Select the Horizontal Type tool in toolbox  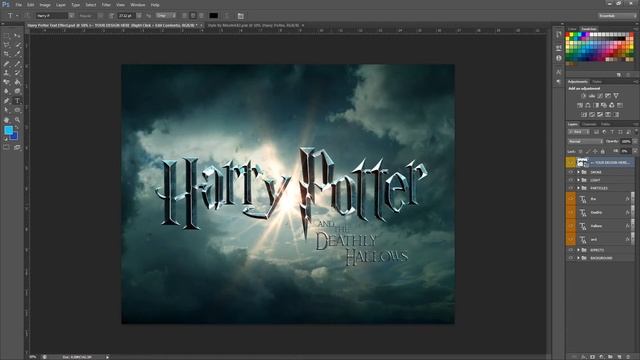coord(17,101)
